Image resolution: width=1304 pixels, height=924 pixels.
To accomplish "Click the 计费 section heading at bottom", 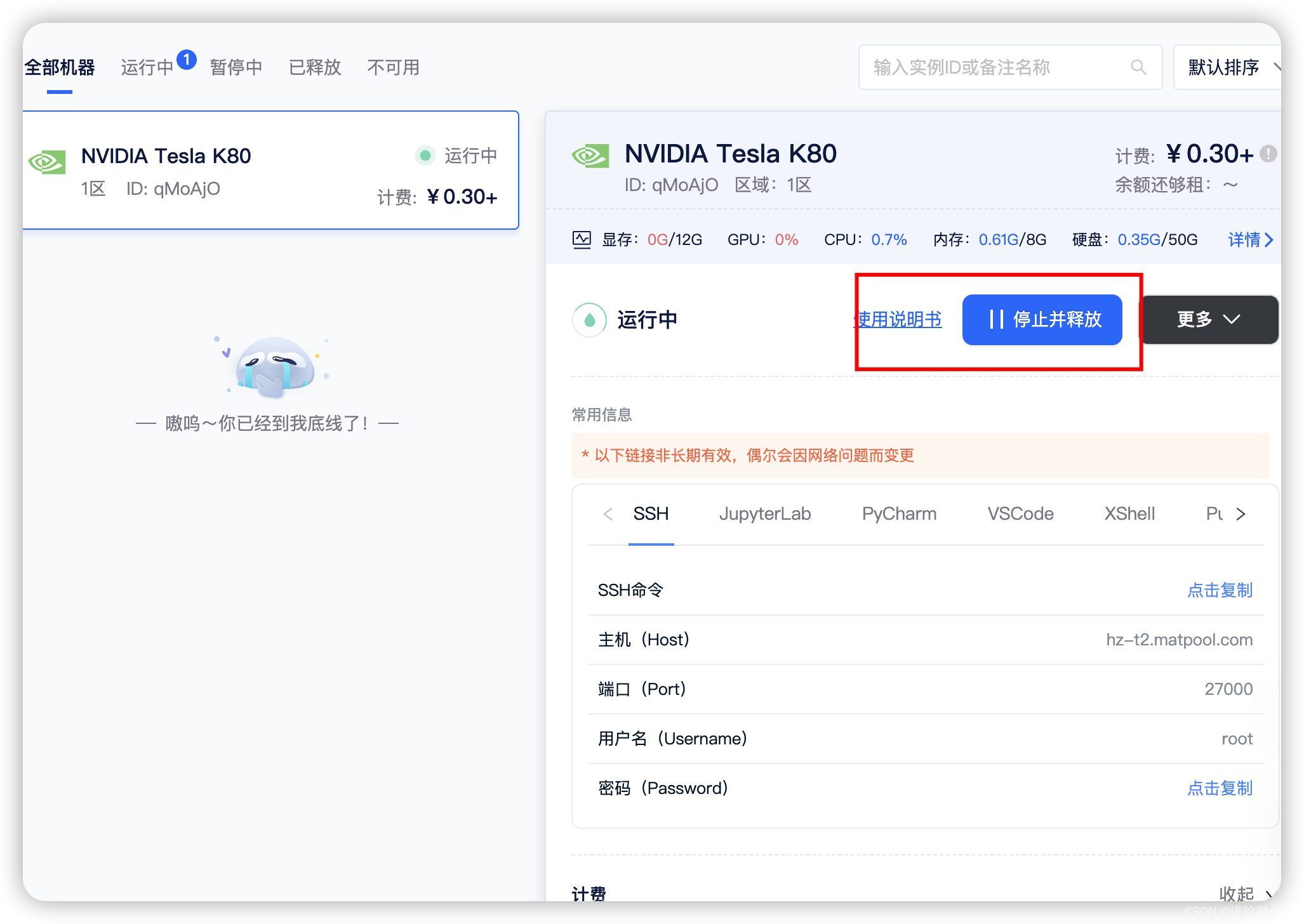I will coord(589,894).
